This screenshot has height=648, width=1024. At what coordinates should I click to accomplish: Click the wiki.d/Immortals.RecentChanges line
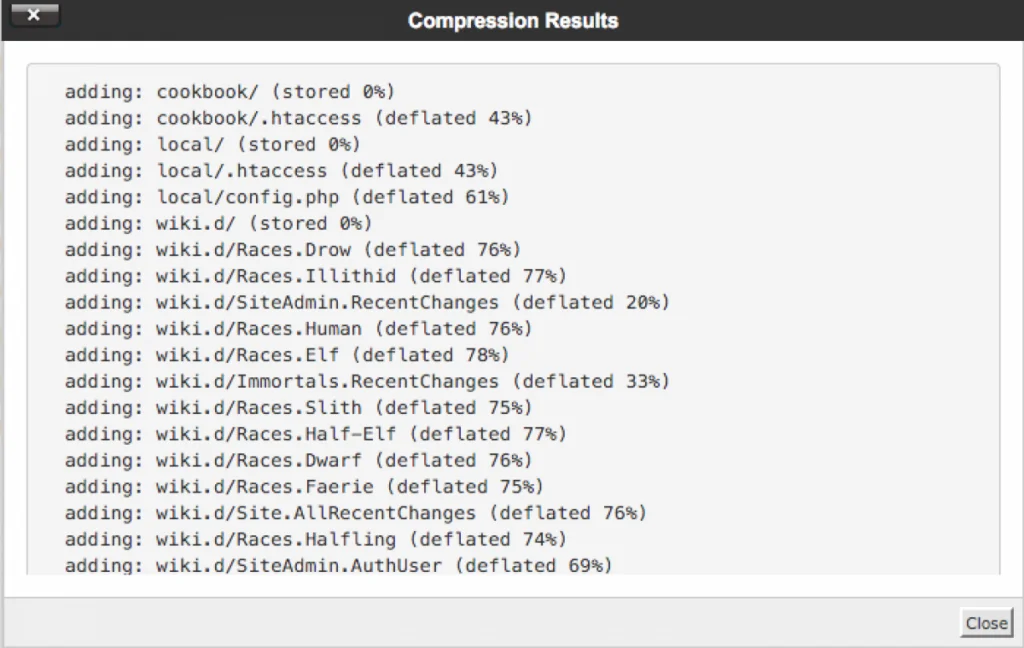(x=367, y=381)
